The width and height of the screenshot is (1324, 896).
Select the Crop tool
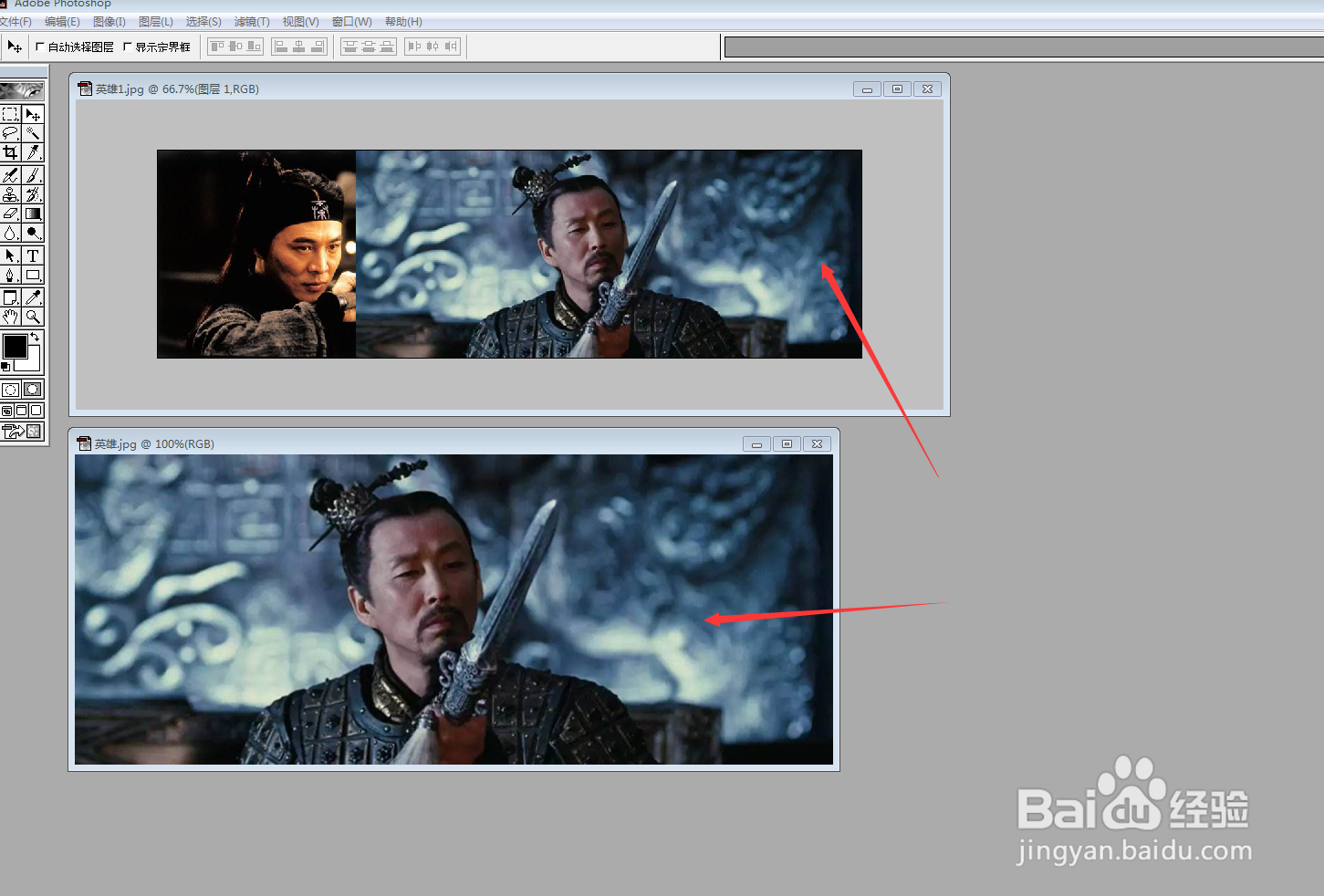[x=10, y=152]
